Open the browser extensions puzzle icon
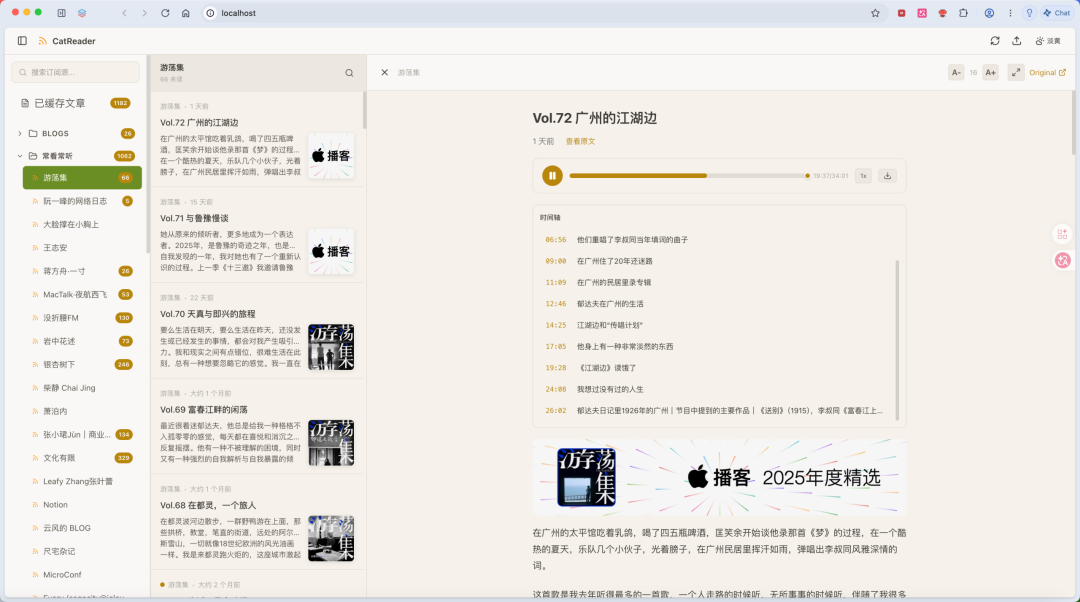This screenshot has width=1080, height=602. click(964, 13)
